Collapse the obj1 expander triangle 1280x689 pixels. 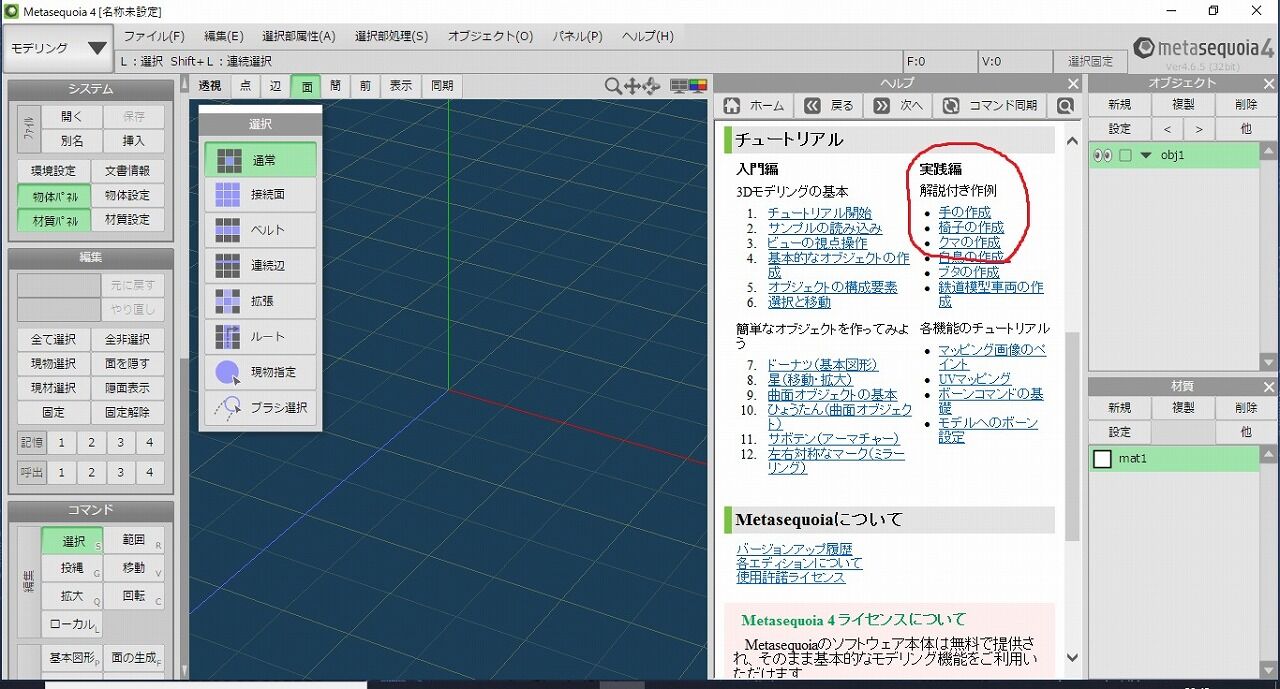(1146, 156)
